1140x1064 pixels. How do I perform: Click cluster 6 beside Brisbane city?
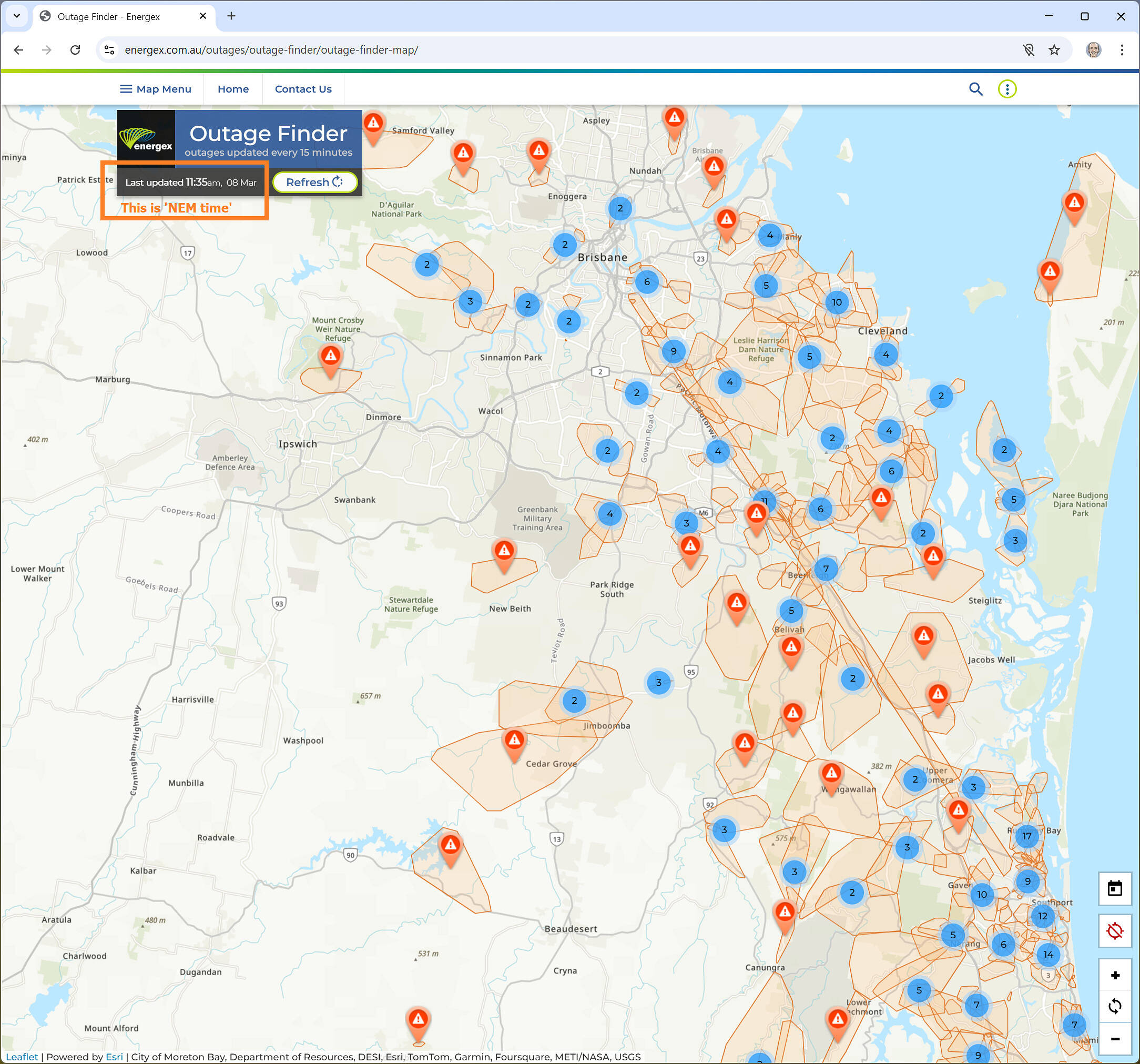pos(647,281)
